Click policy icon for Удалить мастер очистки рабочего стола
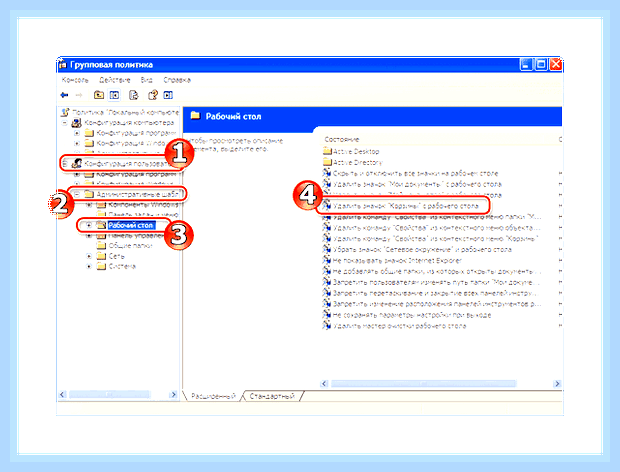620x472 pixels. (x=327, y=326)
